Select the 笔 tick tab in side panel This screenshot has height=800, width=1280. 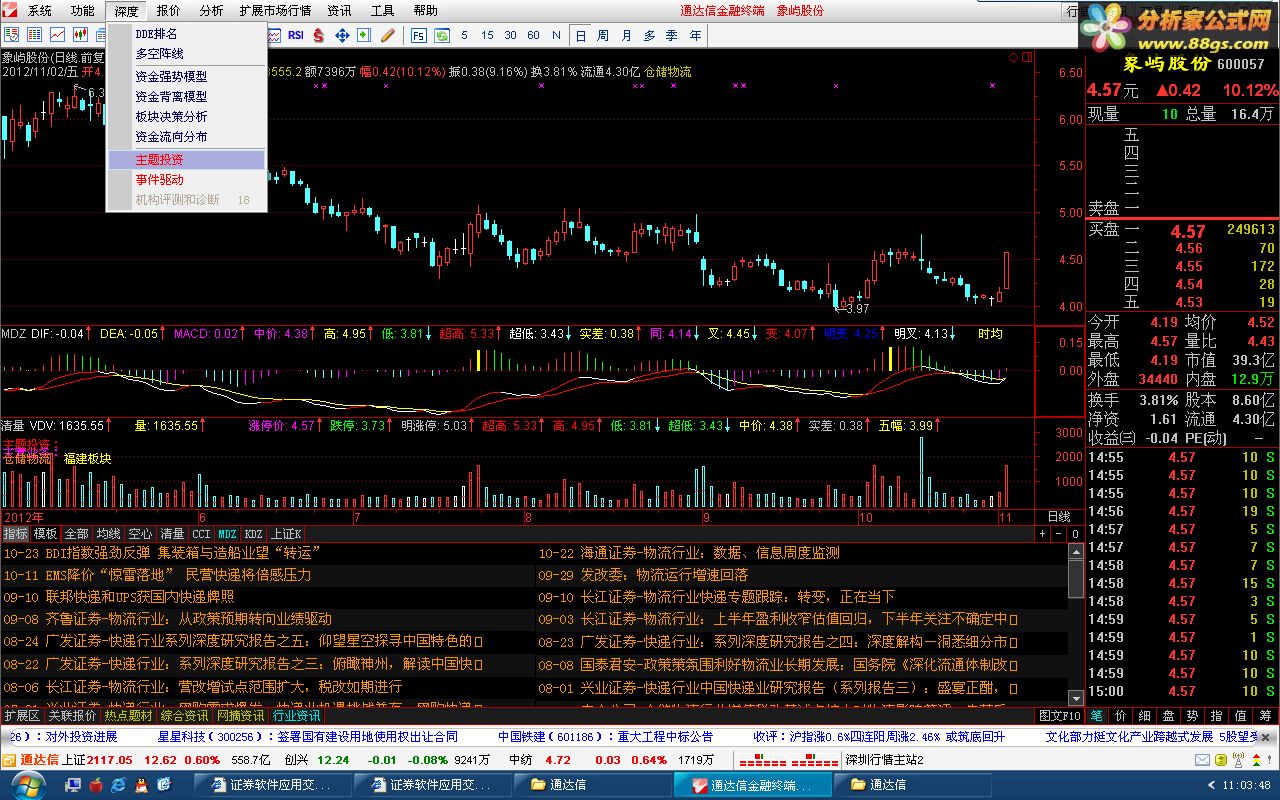click(1096, 716)
